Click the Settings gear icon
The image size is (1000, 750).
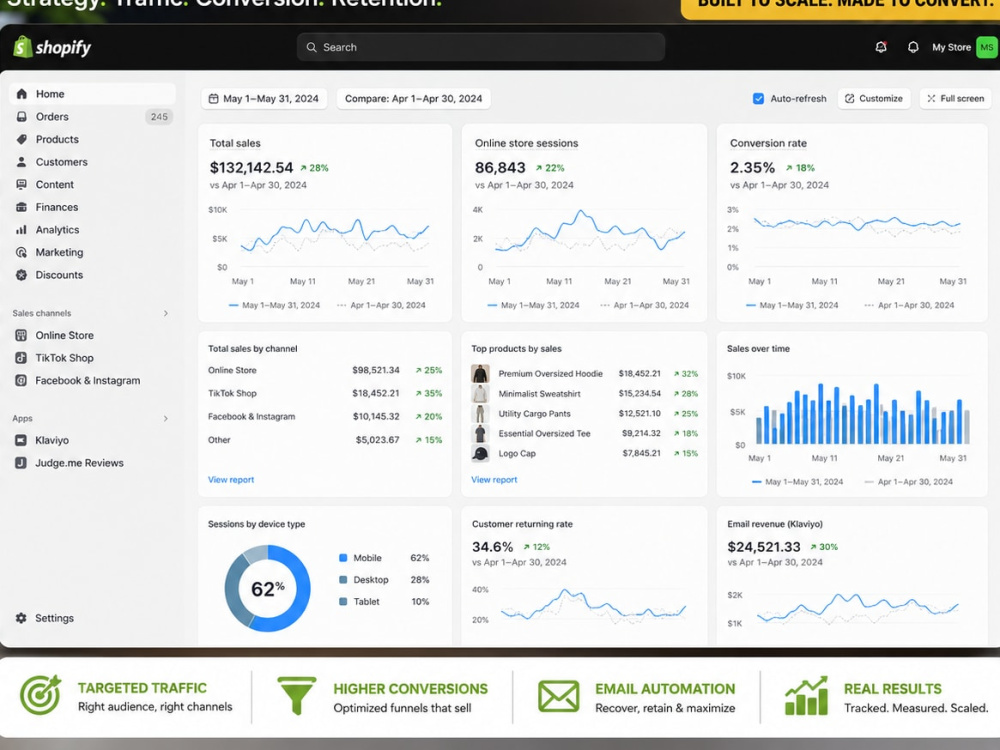coord(21,618)
